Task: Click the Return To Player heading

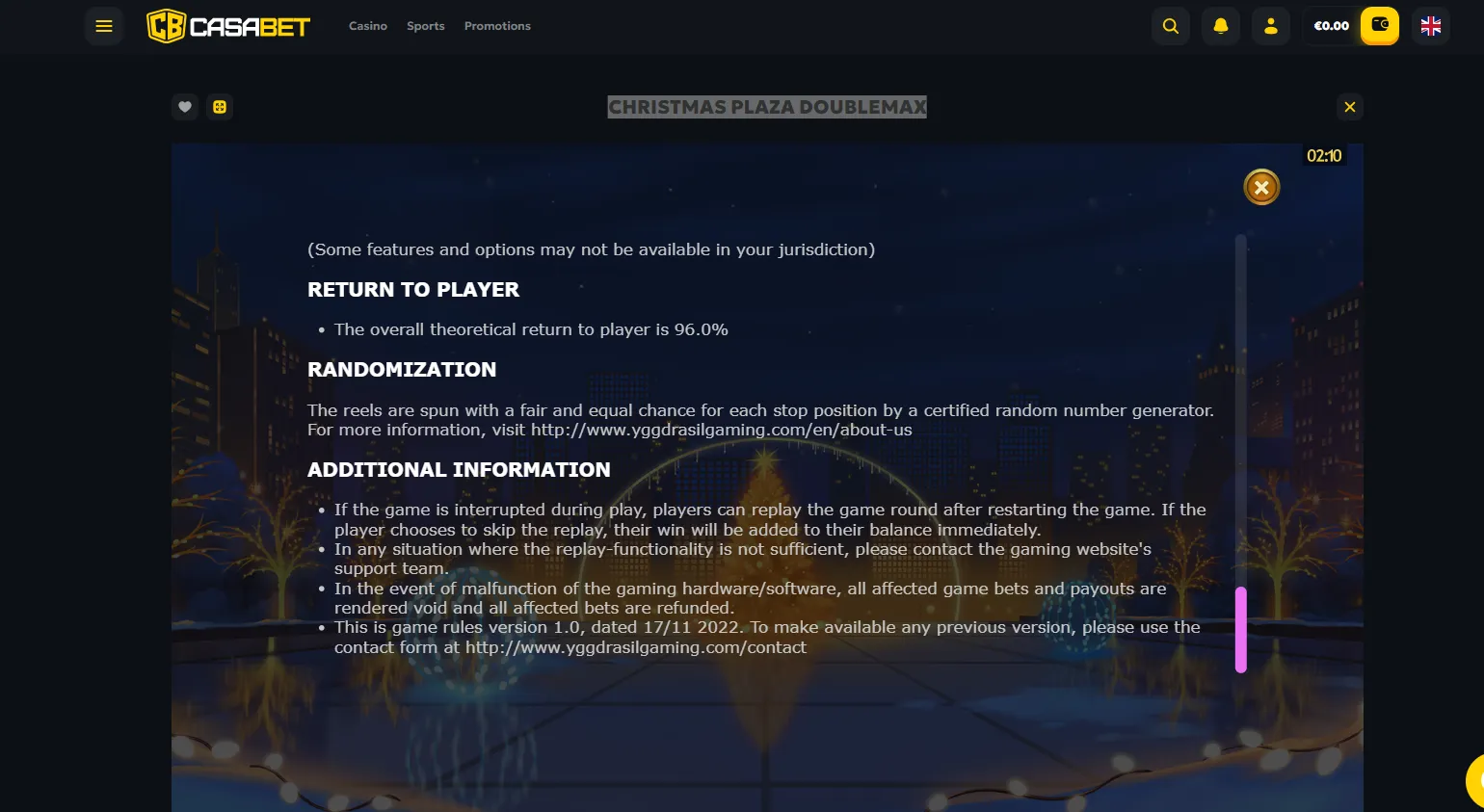Action: pyautogui.click(x=413, y=290)
